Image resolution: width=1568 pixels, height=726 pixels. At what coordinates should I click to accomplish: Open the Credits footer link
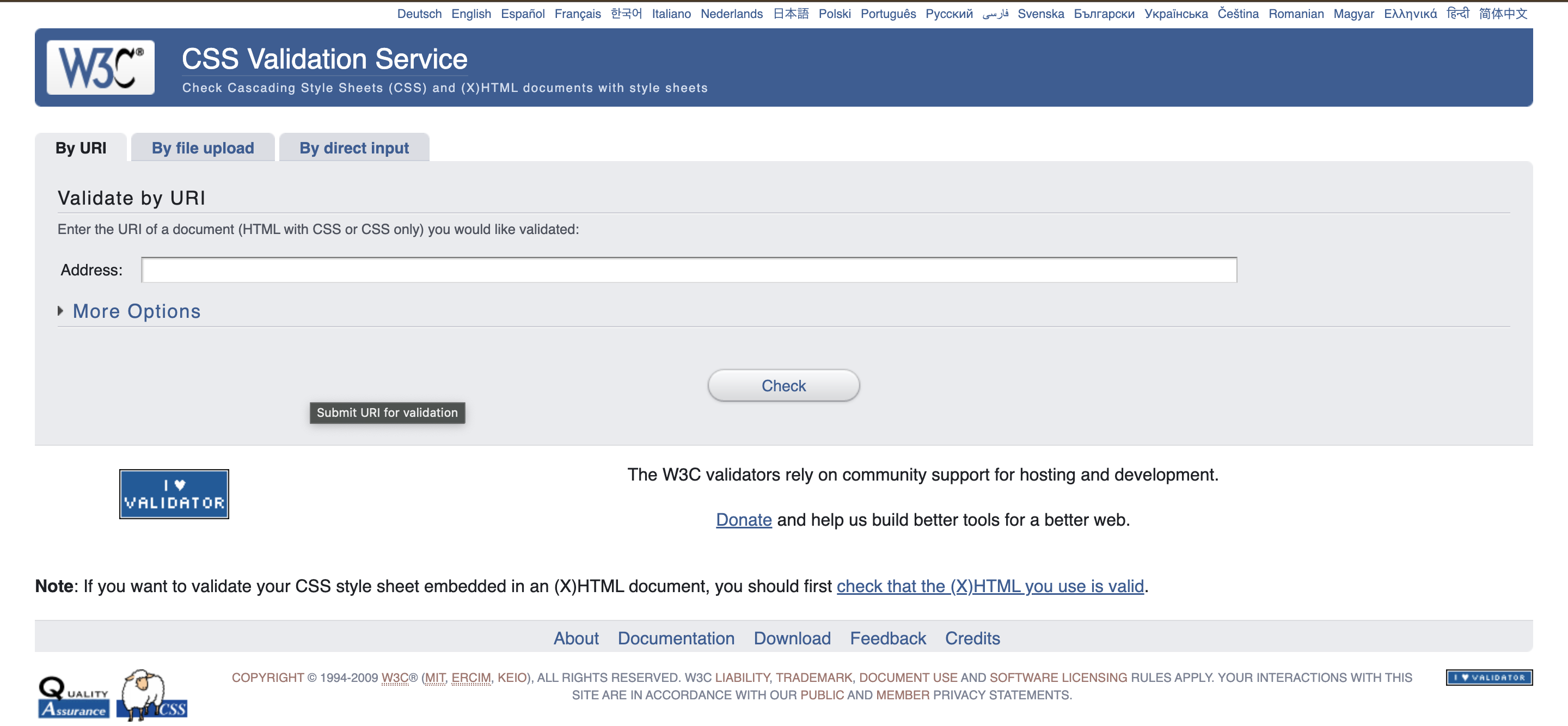tap(972, 638)
